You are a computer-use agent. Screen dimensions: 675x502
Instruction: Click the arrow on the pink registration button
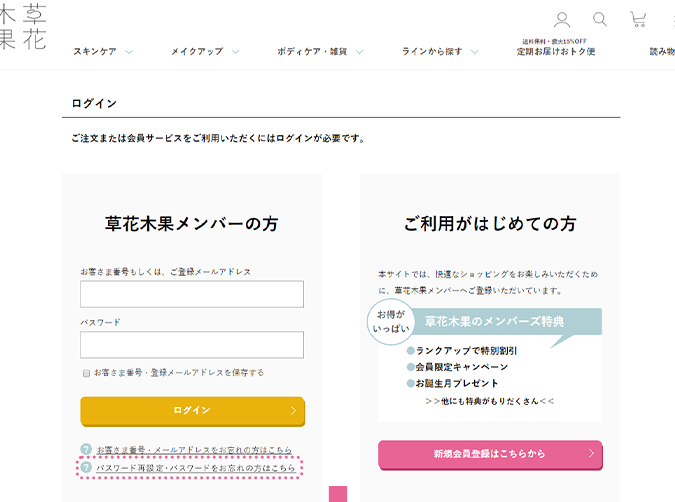[591, 454]
